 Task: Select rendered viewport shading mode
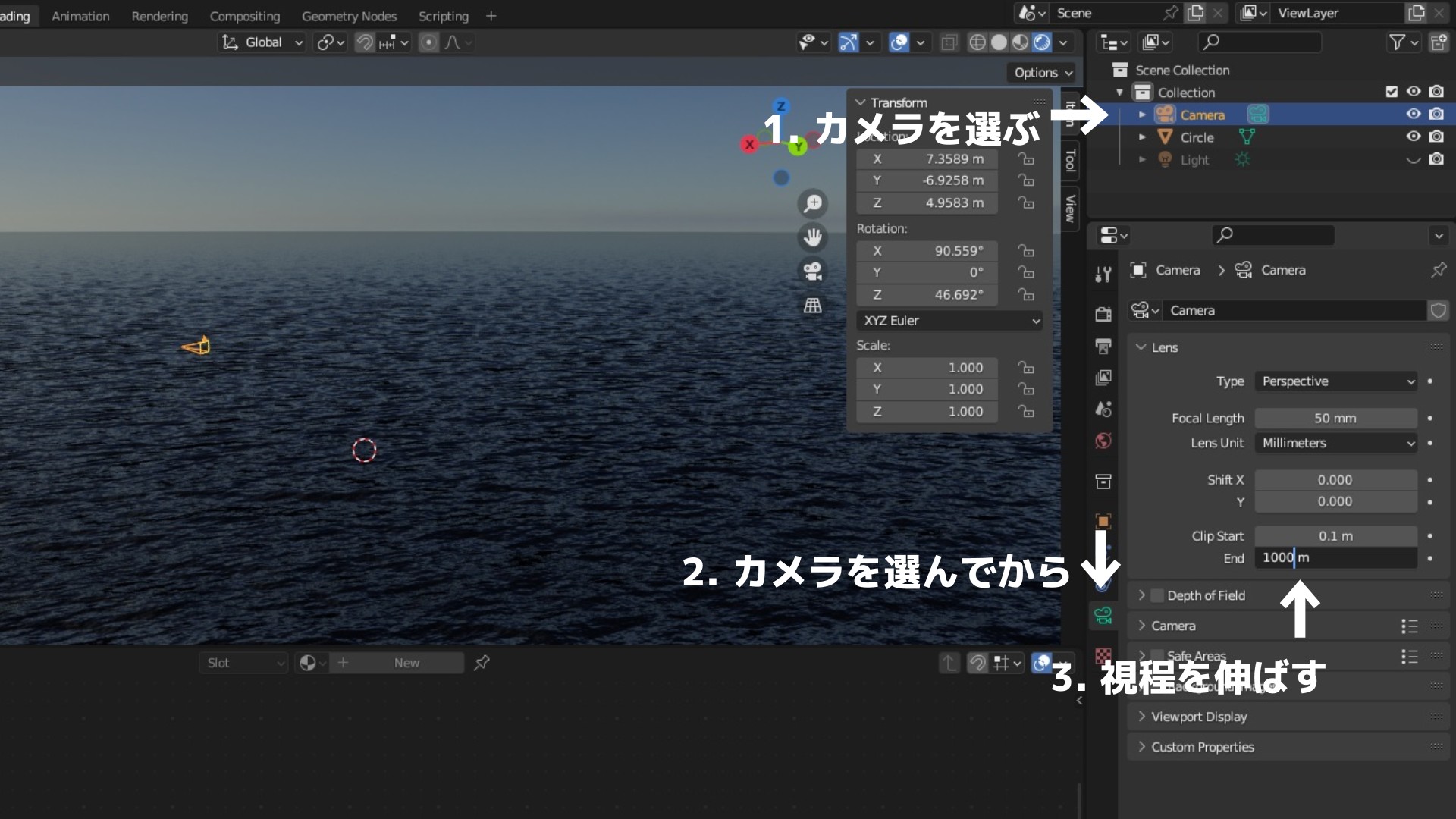[1042, 42]
